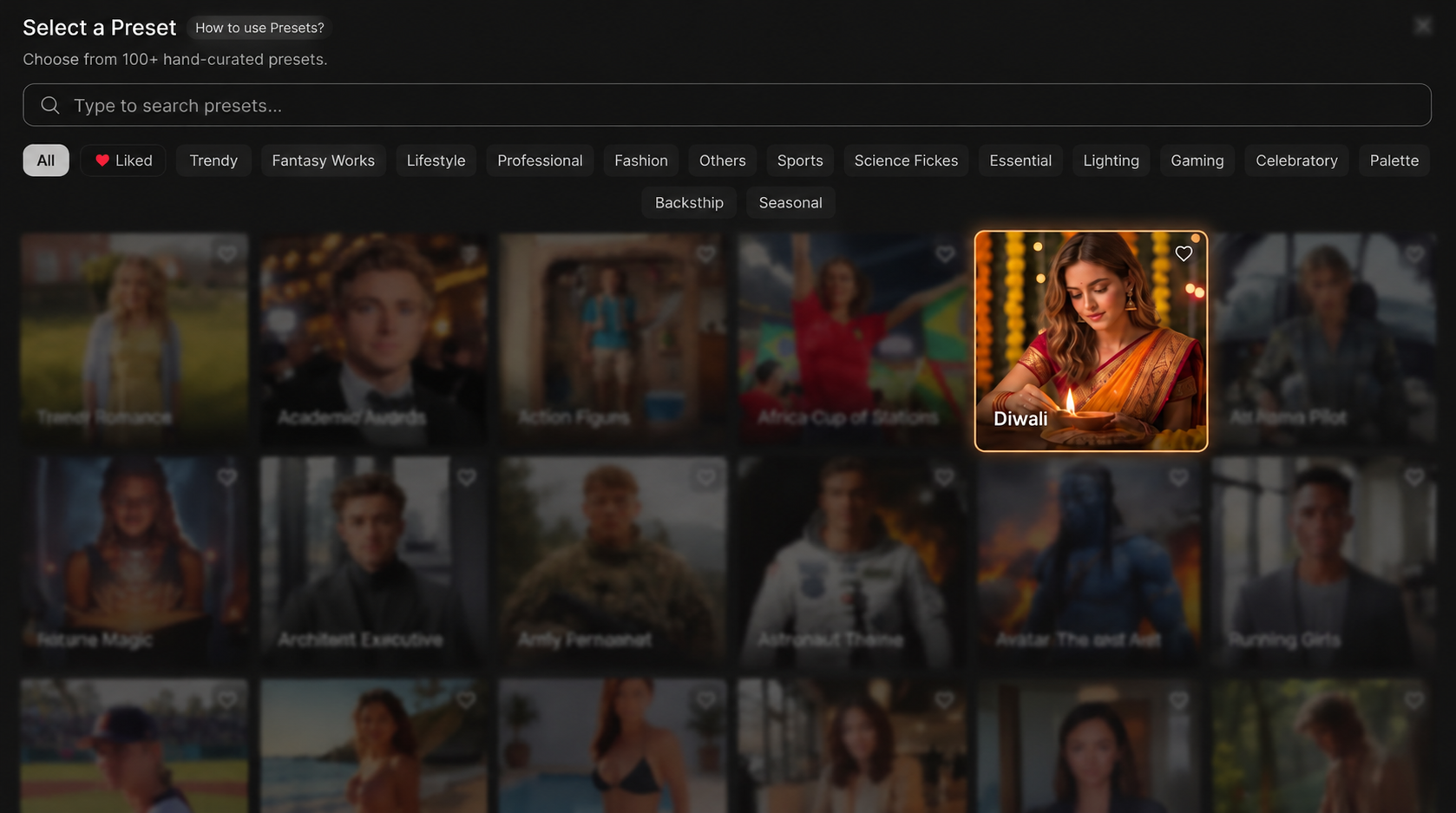The width and height of the screenshot is (1456, 813).
Task: Open the Avatar blue character preset
Action: click(x=1089, y=562)
